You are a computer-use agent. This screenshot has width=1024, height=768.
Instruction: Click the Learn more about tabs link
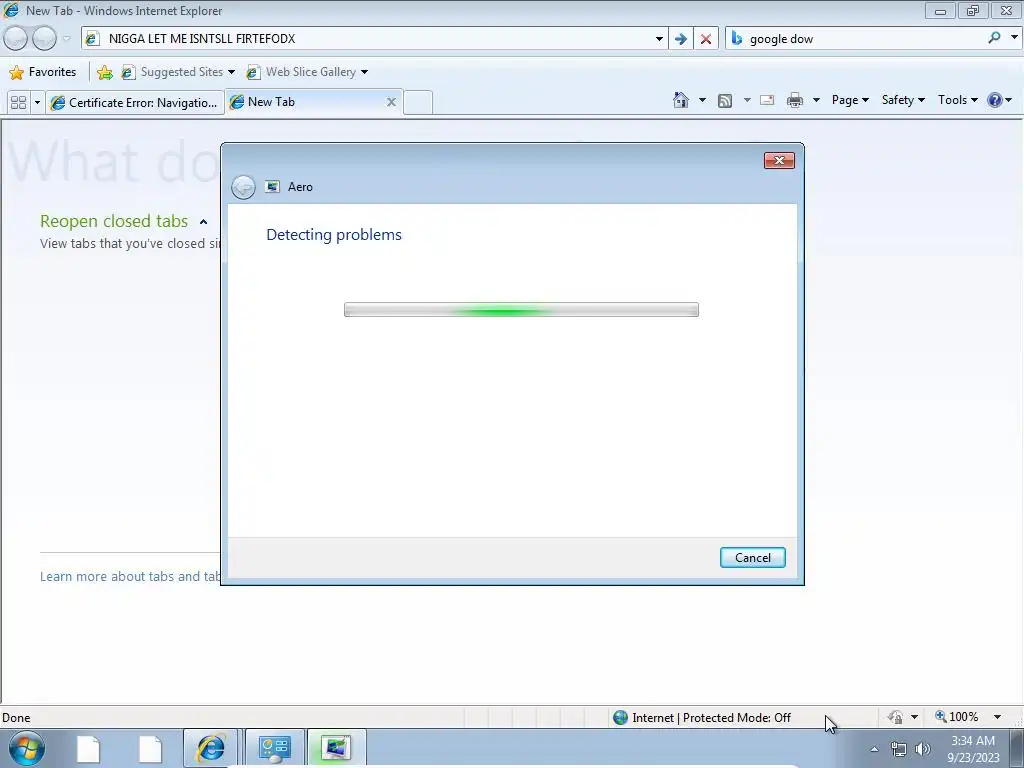click(130, 577)
